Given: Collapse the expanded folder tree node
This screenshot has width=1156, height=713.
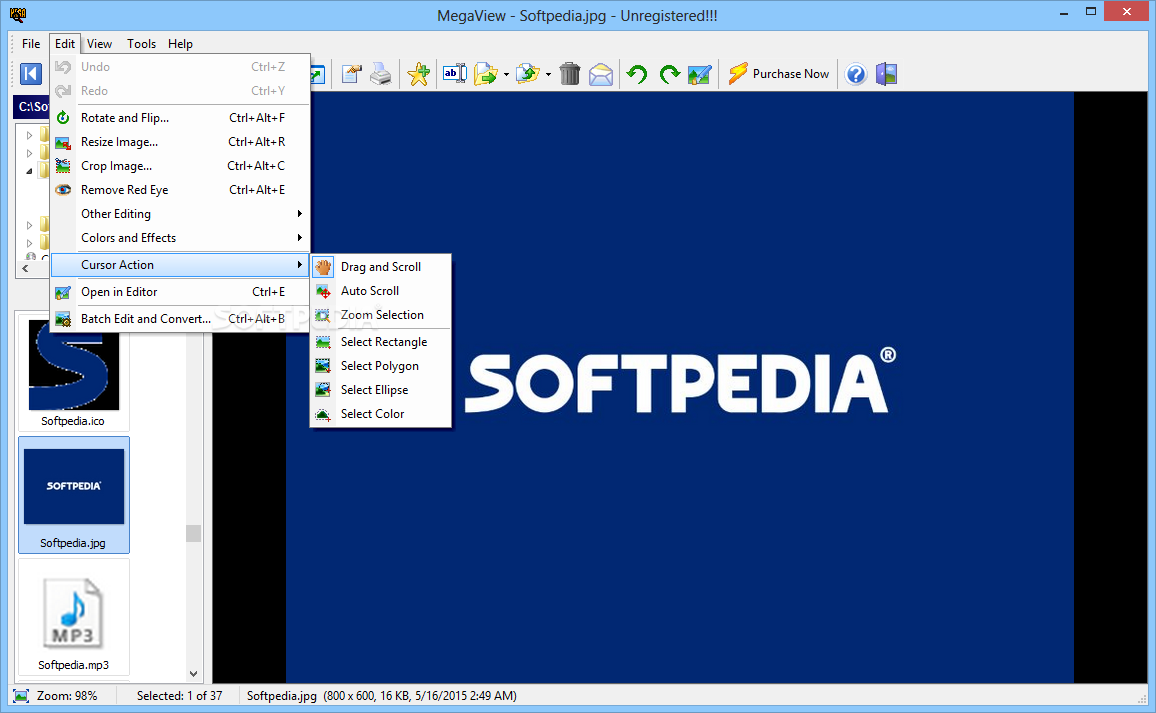Looking at the screenshot, I should pyautogui.click(x=29, y=171).
